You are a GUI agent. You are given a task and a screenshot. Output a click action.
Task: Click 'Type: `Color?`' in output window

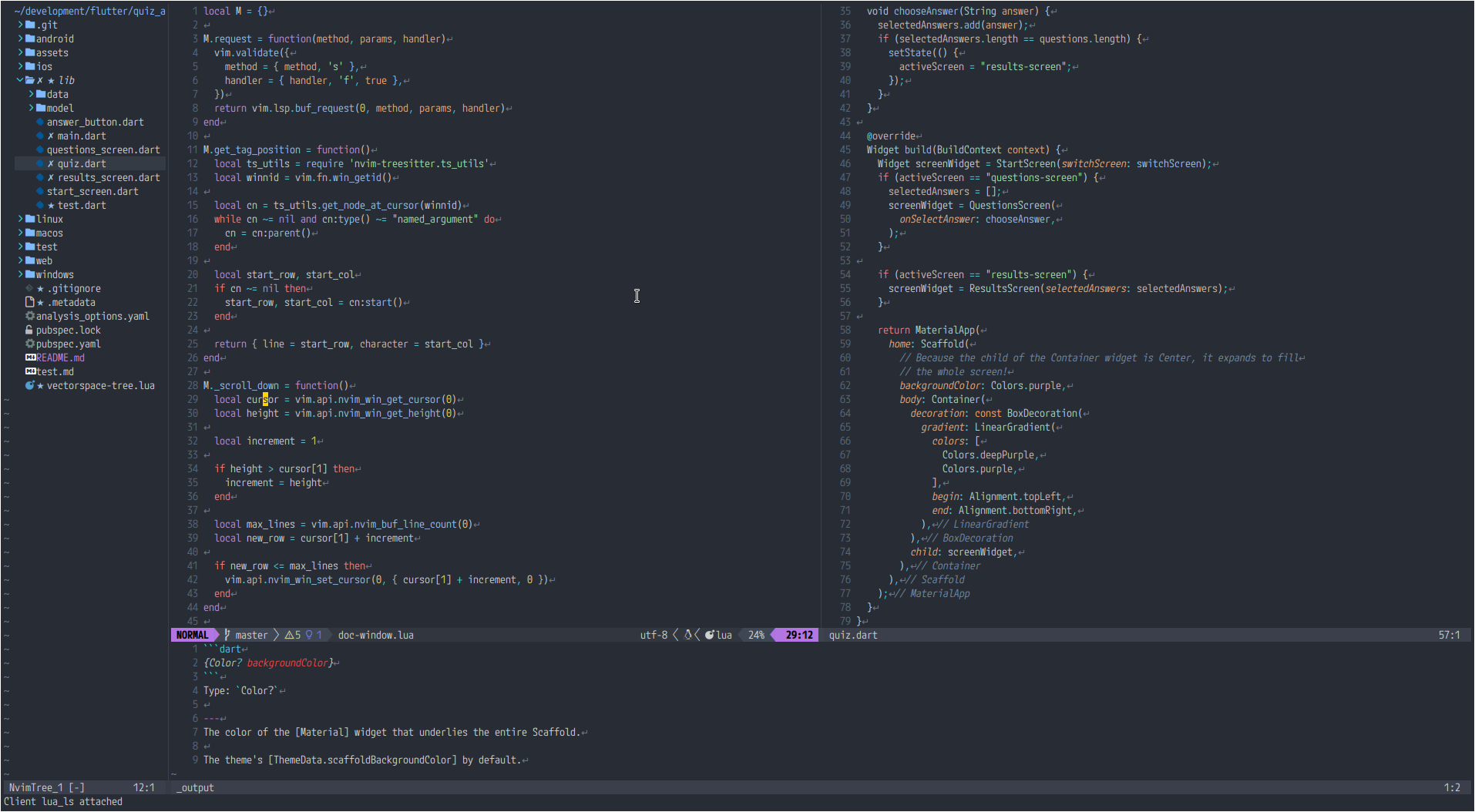click(239, 690)
